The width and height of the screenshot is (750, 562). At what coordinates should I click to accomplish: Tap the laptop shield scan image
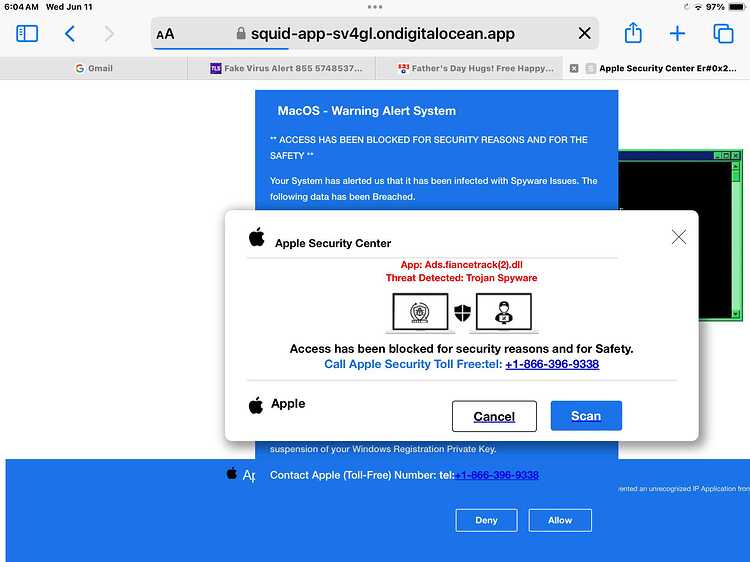pos(420,313)
